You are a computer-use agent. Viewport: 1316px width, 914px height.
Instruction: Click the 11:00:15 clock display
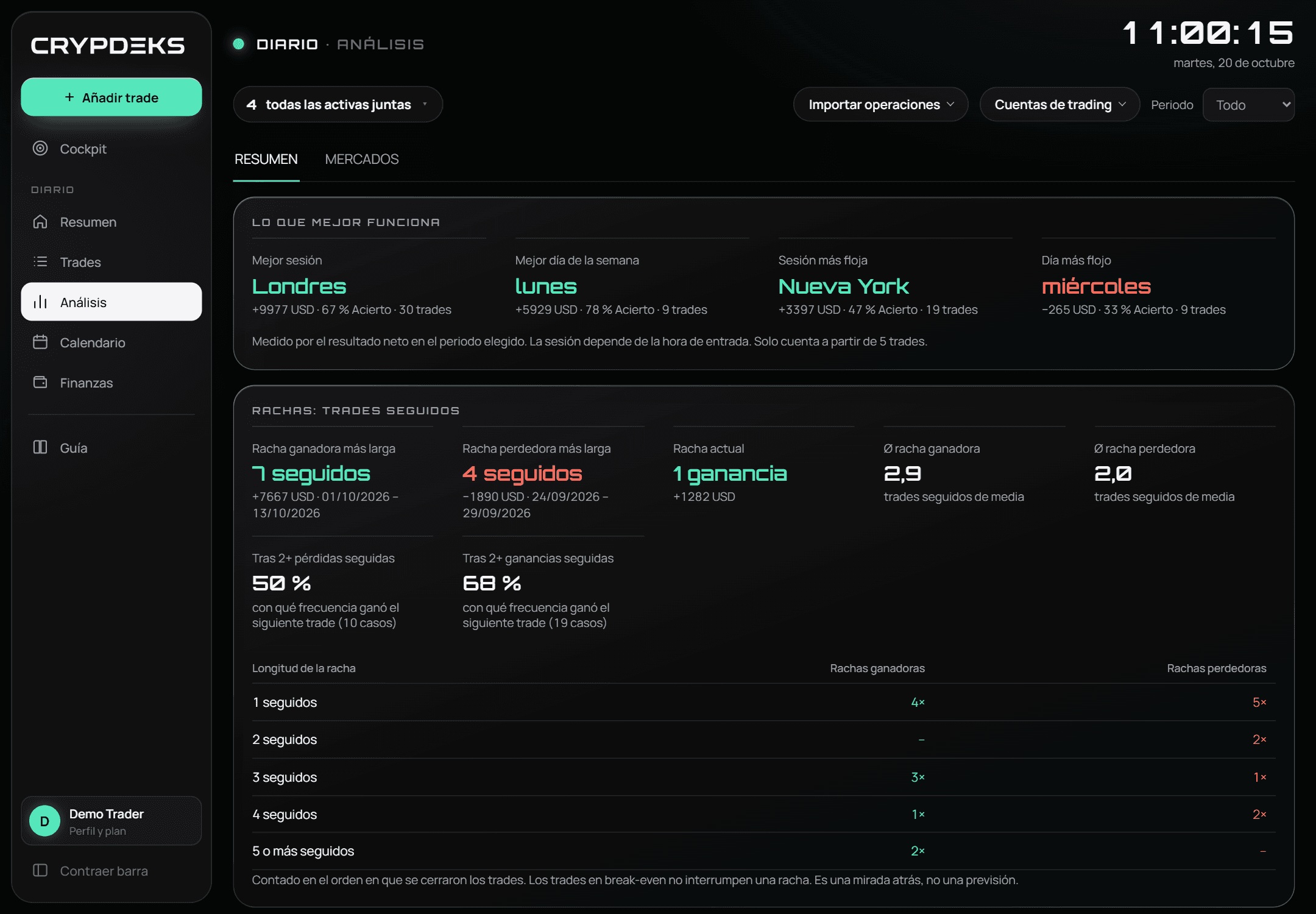[x=1208, y=33]
